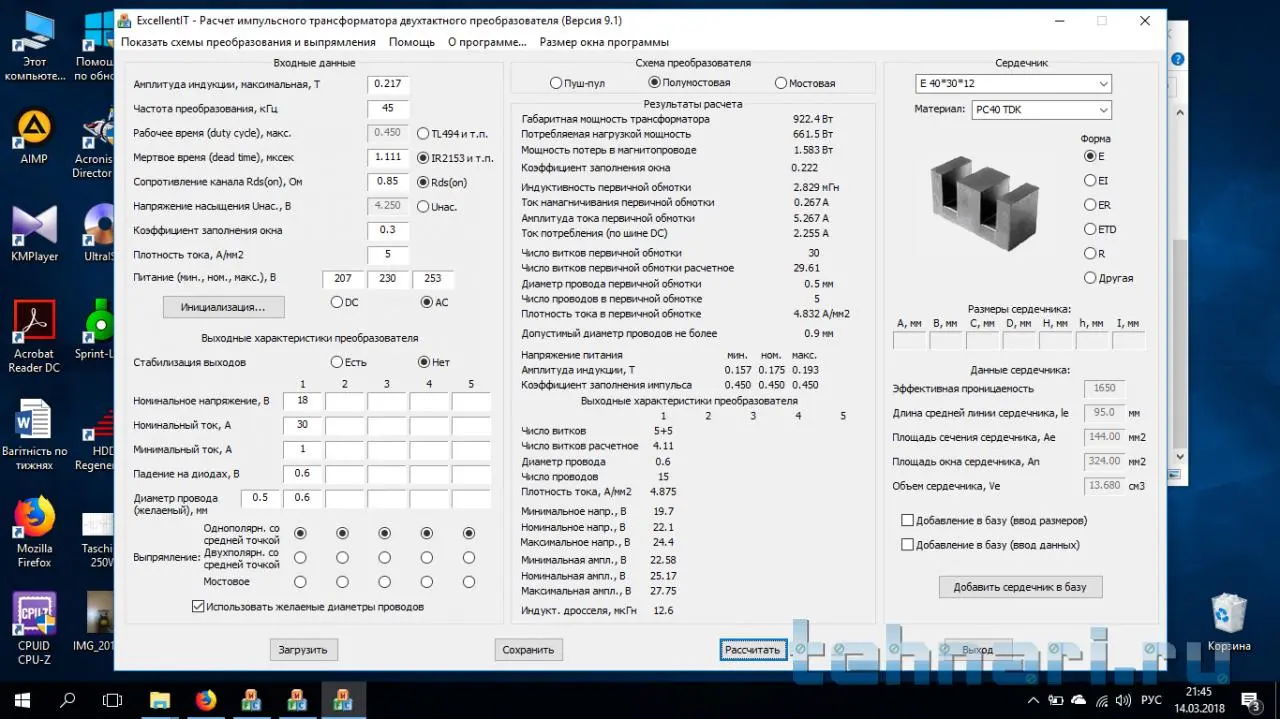The height and width of the screenshot is (719, 1280).
Task: Click the Частота преобразования input field
Action: click(x=388, y=108)
